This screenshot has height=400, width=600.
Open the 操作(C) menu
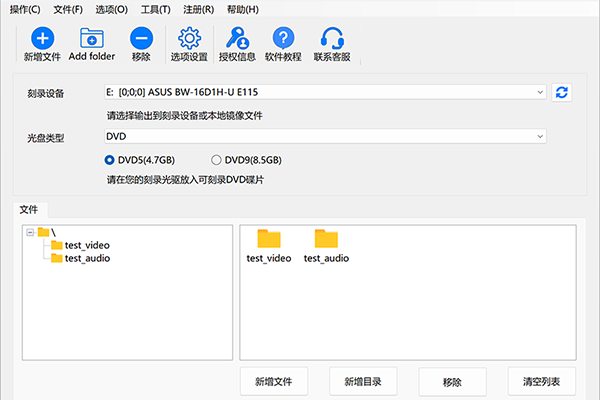[x=25, y=9]
